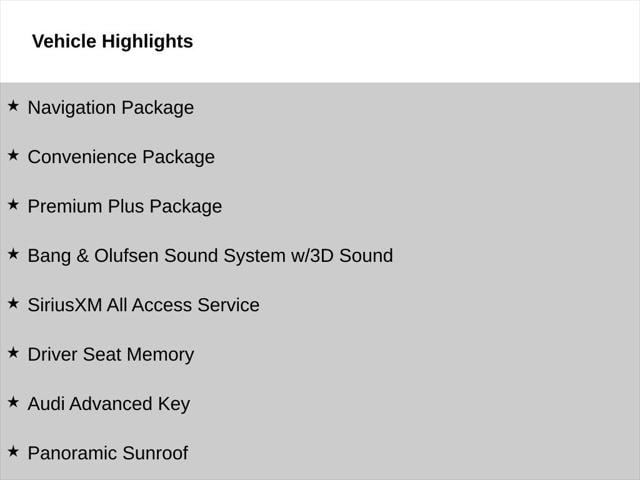This screenshot has height=480, width=640.
Task: Select the SiriusXM All Access Service entry
Action: click(143, 305)
